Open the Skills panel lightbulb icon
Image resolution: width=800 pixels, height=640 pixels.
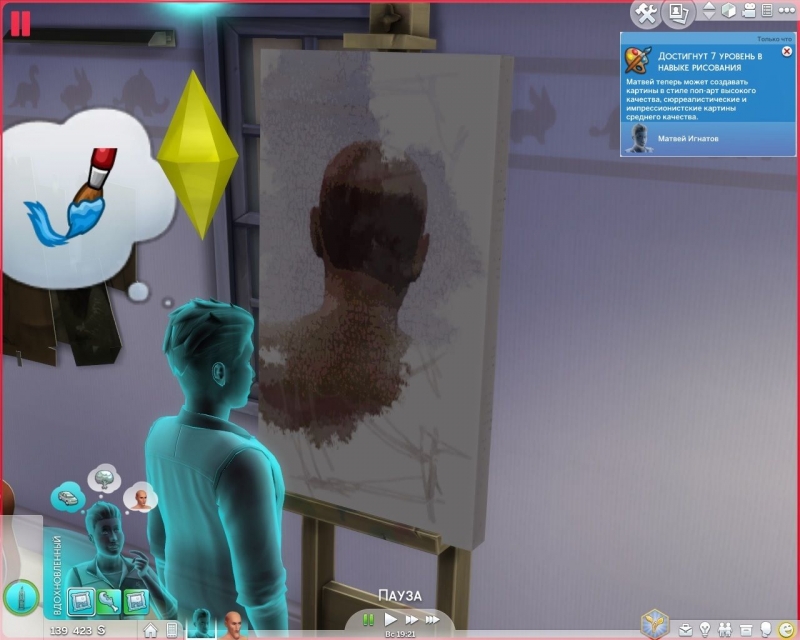tap(705, 629)
